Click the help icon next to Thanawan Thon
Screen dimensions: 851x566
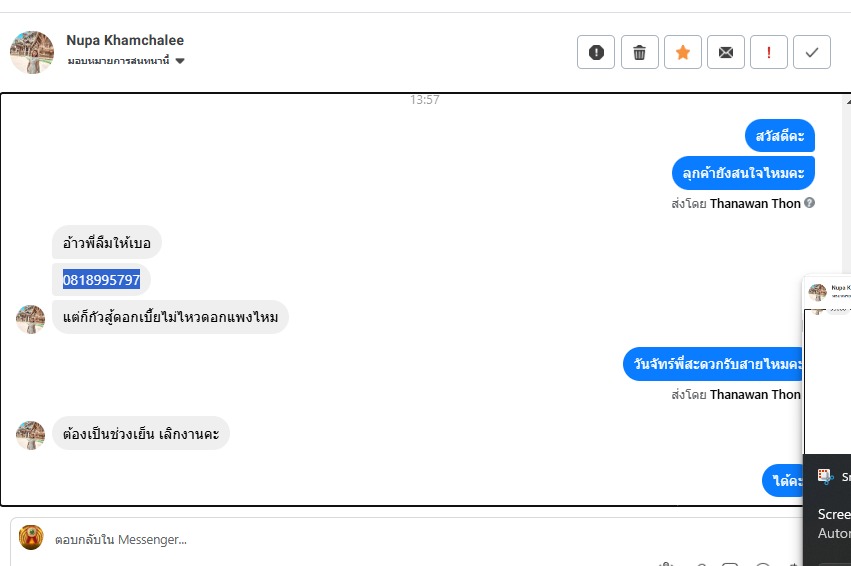pyautogui.click(x=809, y=203)
